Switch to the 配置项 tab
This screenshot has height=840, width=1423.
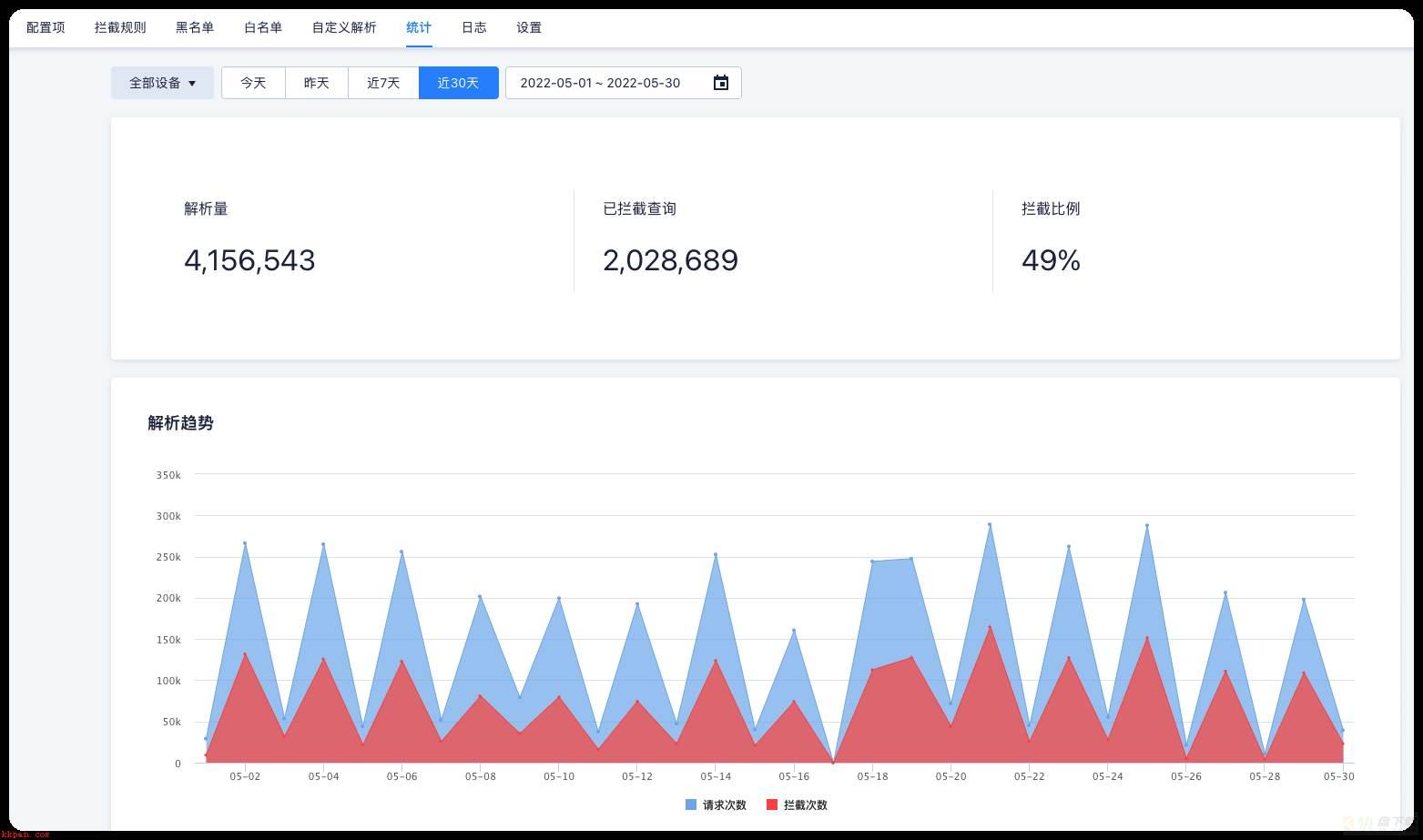46,27
